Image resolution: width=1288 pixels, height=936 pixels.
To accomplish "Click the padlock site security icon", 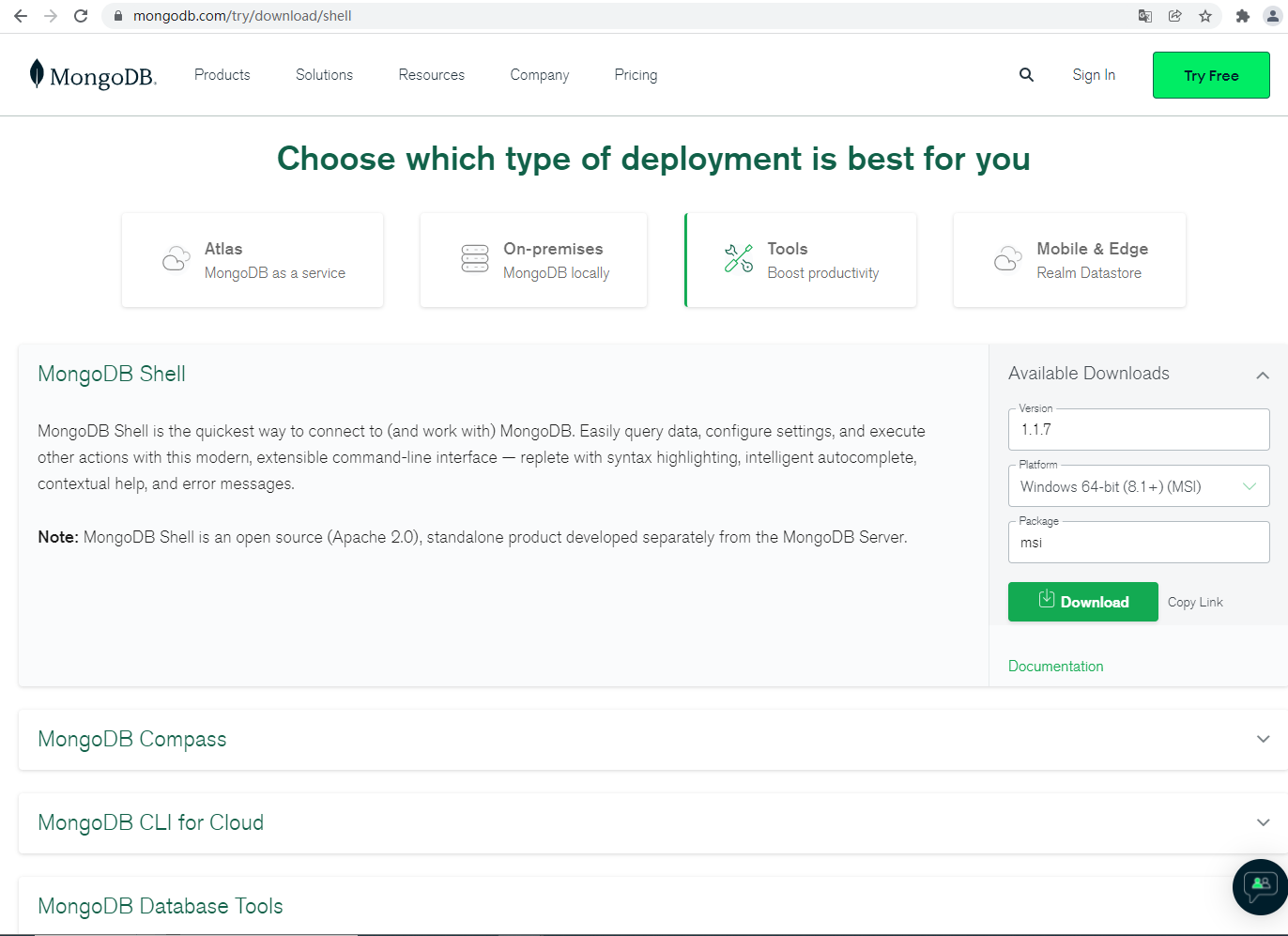I will point(118,16).
